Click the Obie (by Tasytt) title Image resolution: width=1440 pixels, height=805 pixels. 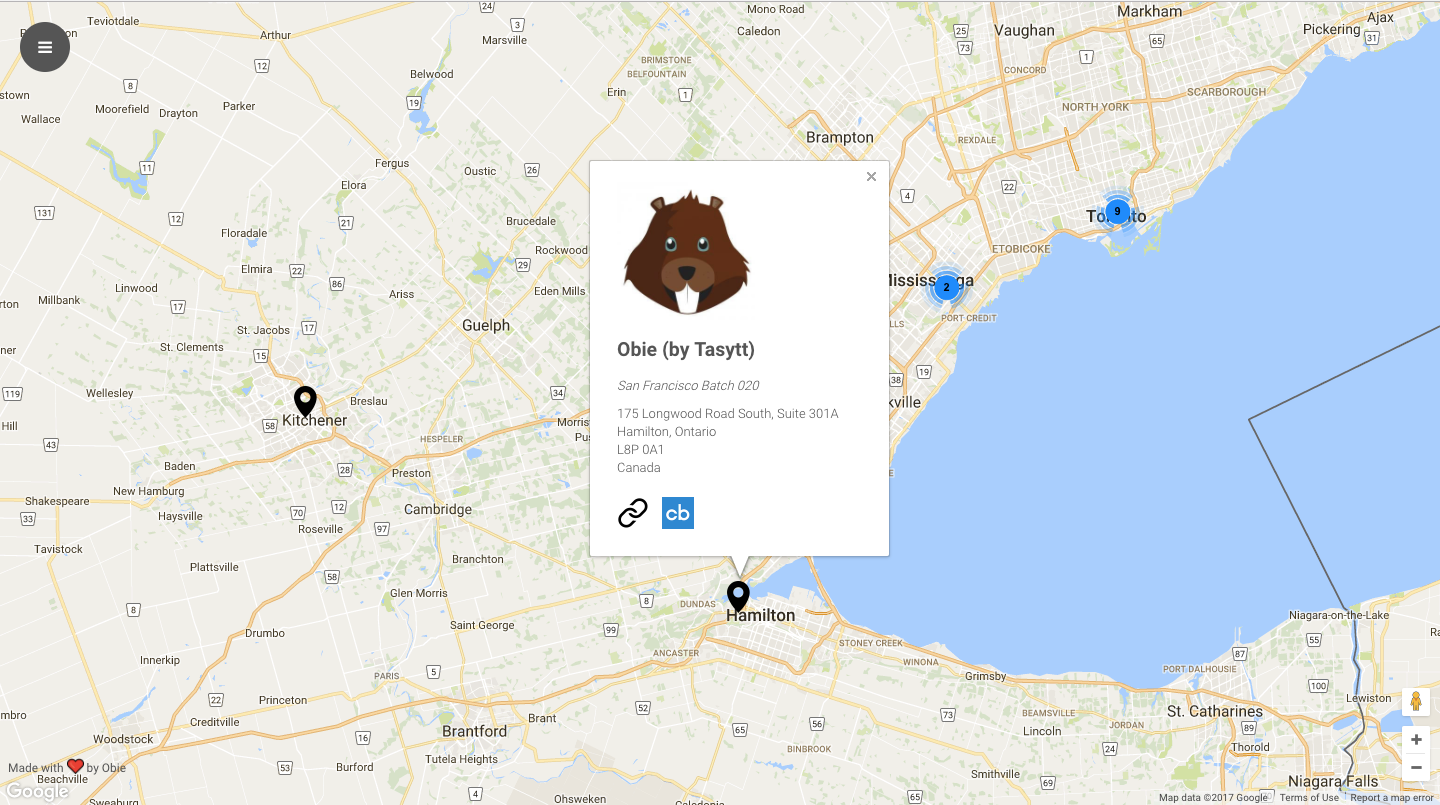click(686, 349)
